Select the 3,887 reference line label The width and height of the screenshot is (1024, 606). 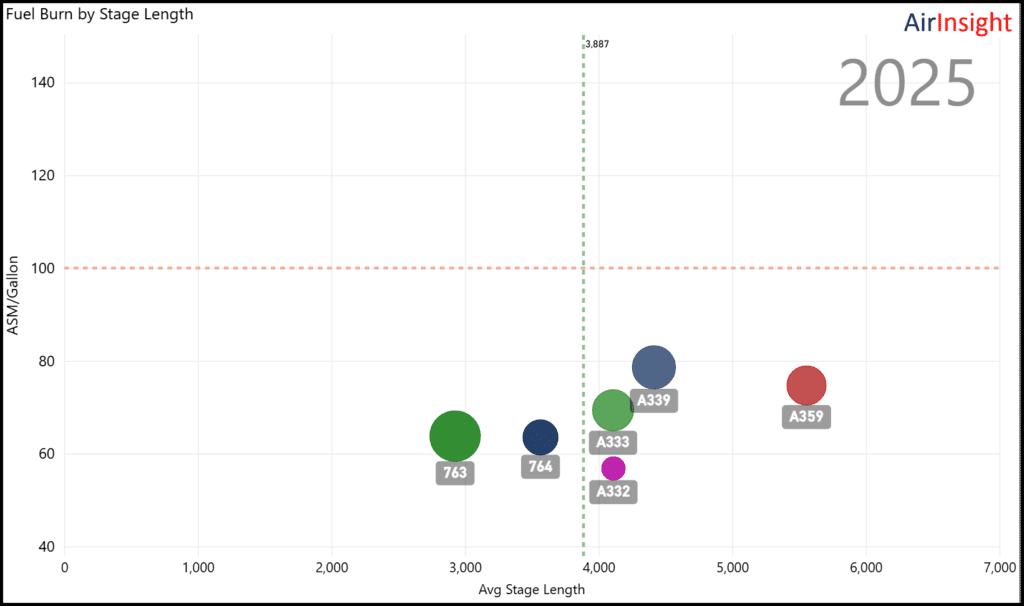[597, 44]
